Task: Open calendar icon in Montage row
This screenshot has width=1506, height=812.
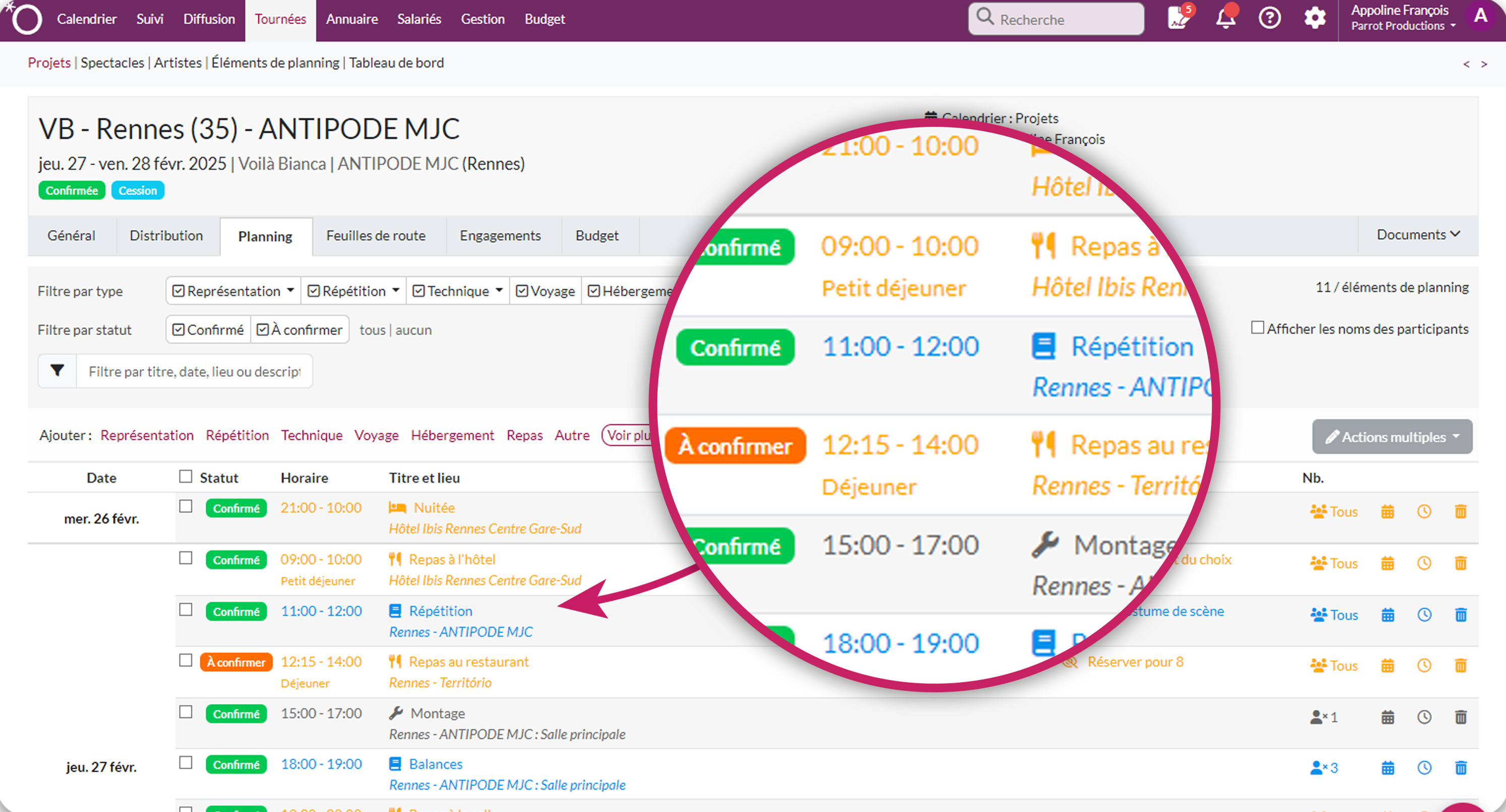Action: pos(1387,717)
